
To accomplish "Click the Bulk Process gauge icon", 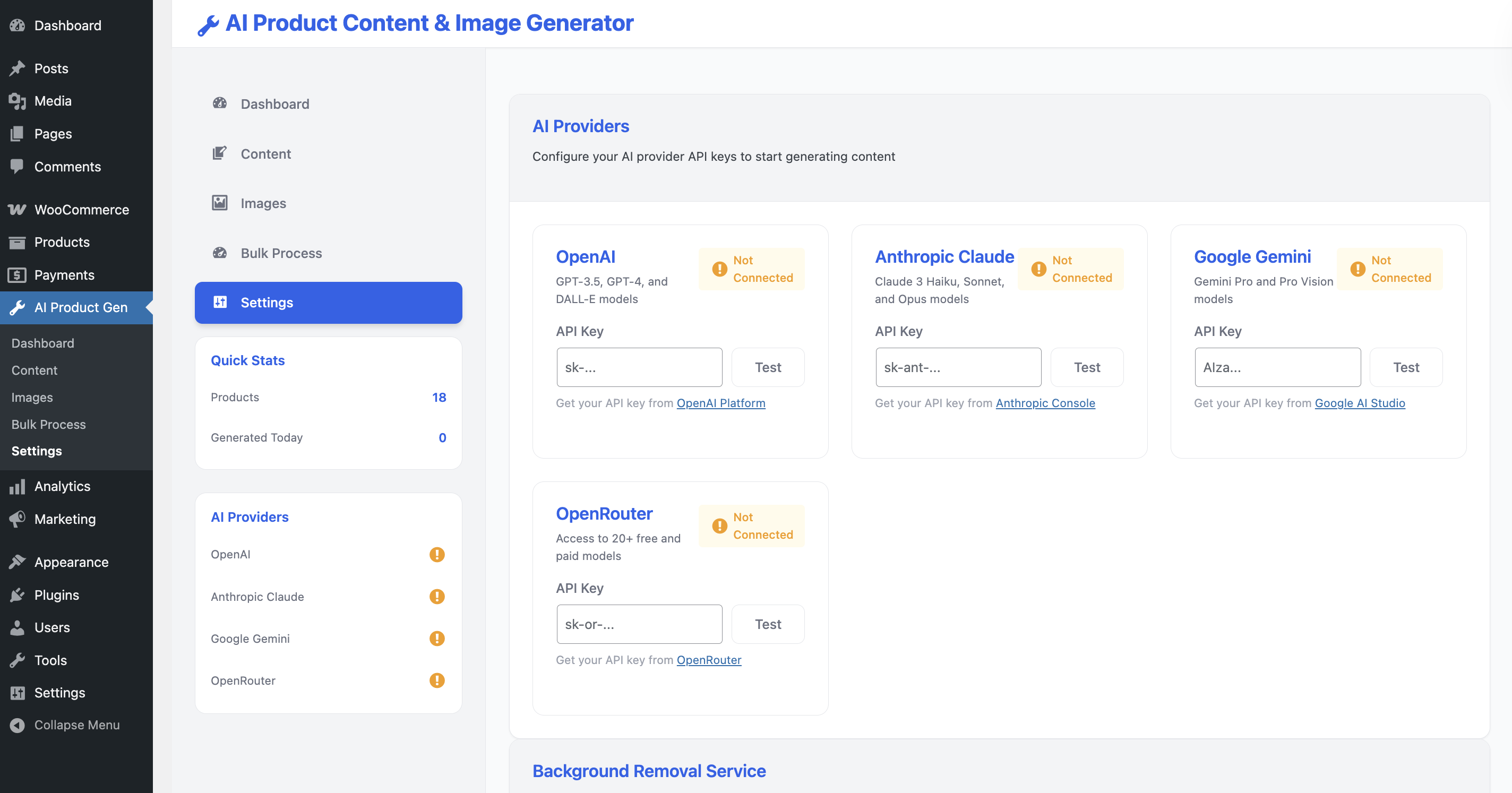I will pos(219,253).
